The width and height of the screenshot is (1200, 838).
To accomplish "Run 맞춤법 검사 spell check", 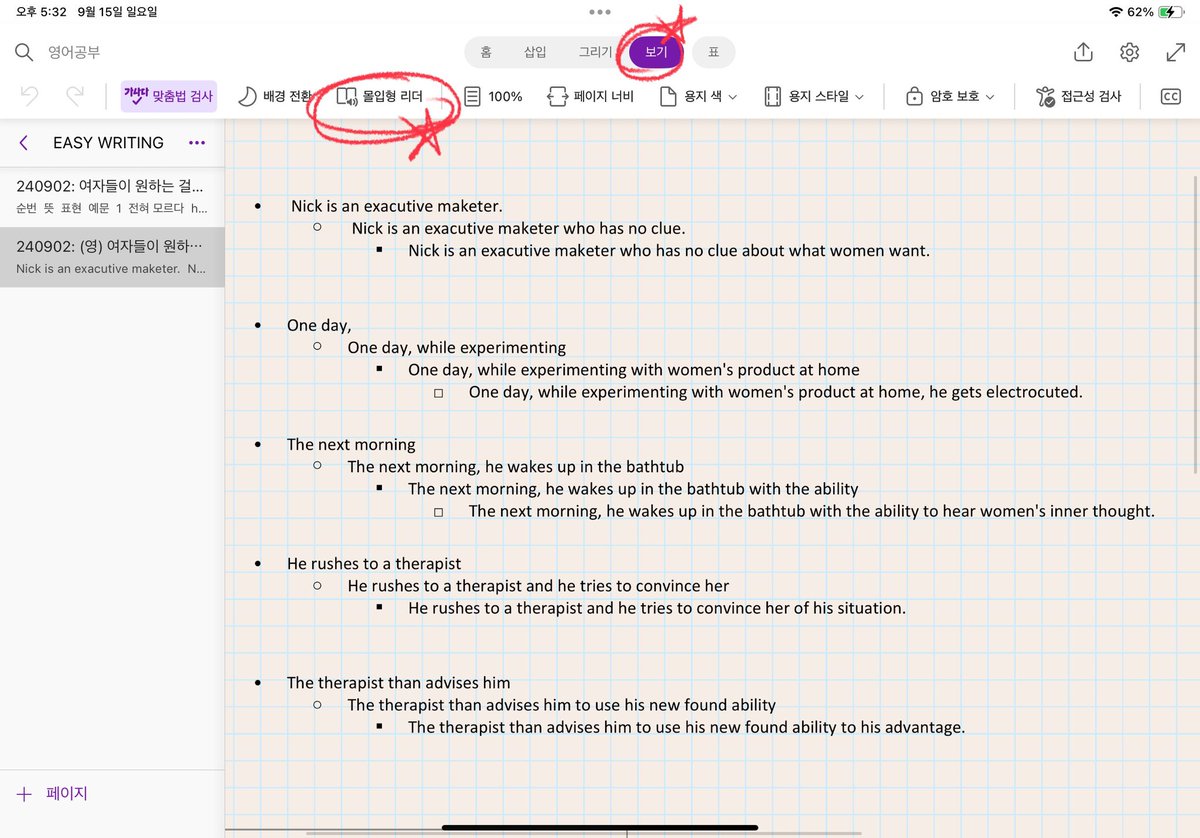I will click(168, 96).
